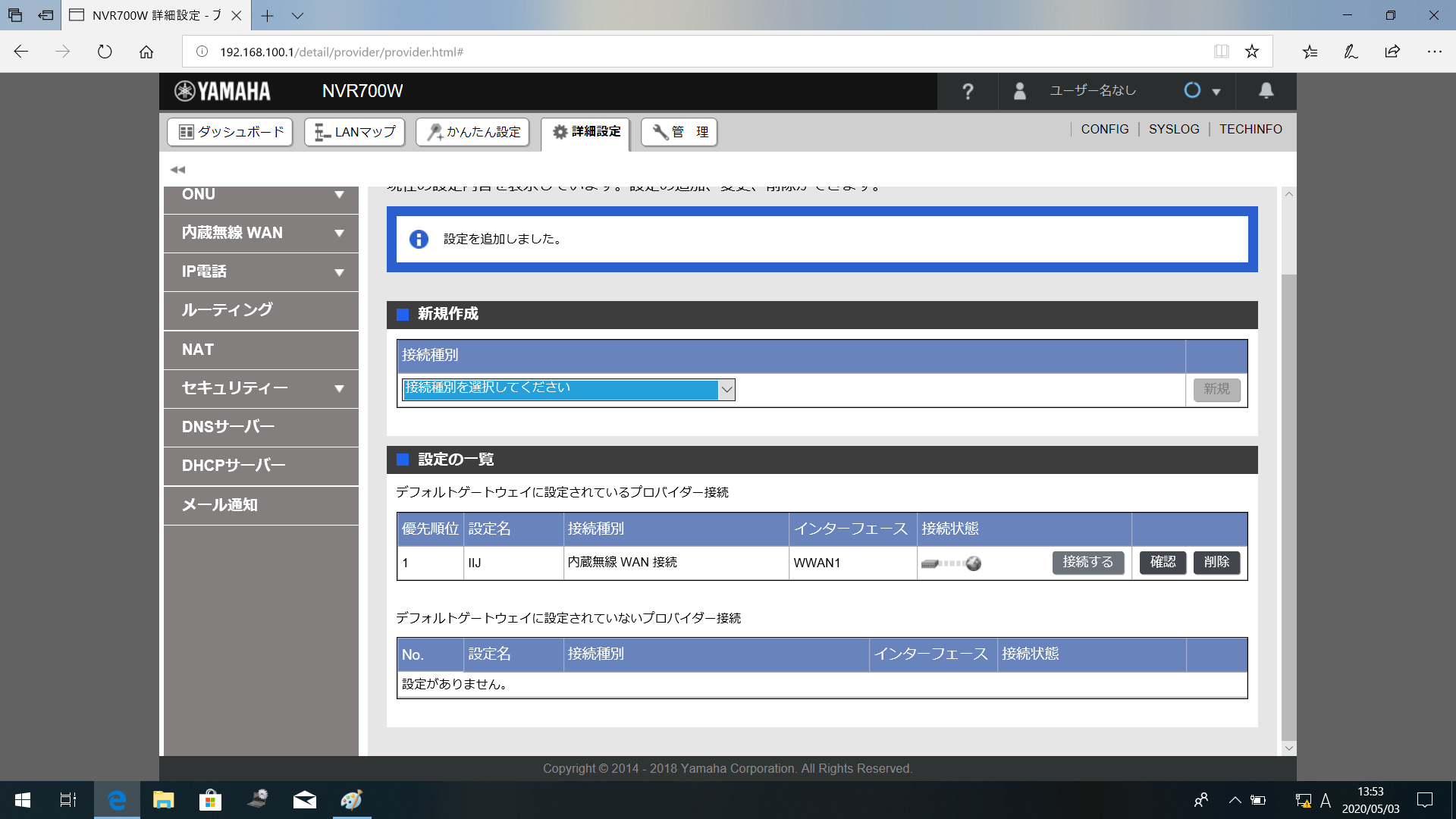This screenshot has width=1456, height=819.
Task: Click the browser home icon
Action: point(146,52)
